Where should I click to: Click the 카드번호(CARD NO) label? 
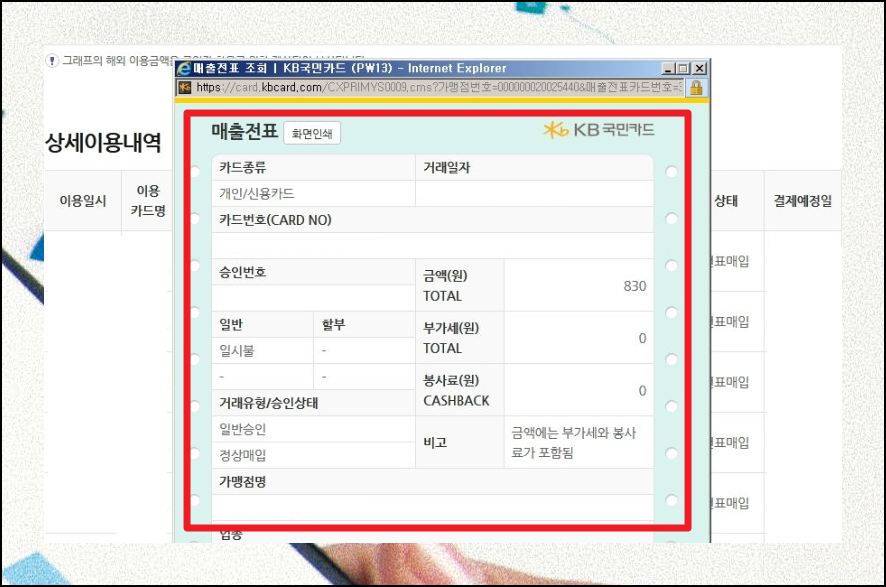click(275, 220)
